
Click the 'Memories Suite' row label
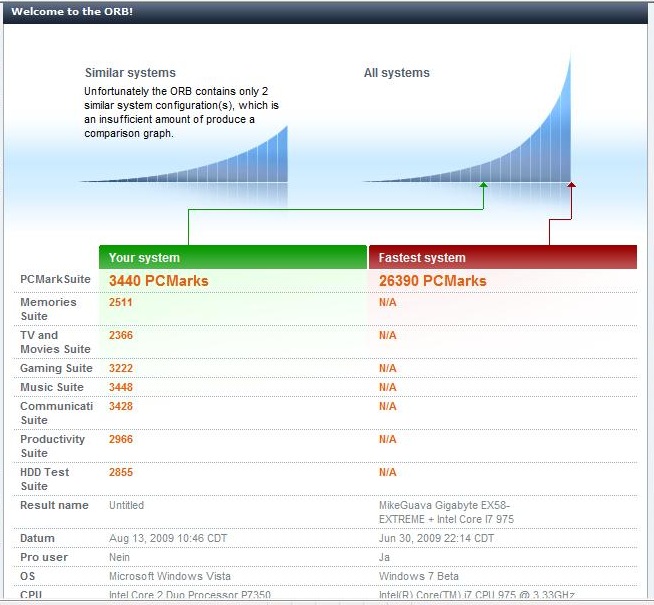tap(48, 309)
